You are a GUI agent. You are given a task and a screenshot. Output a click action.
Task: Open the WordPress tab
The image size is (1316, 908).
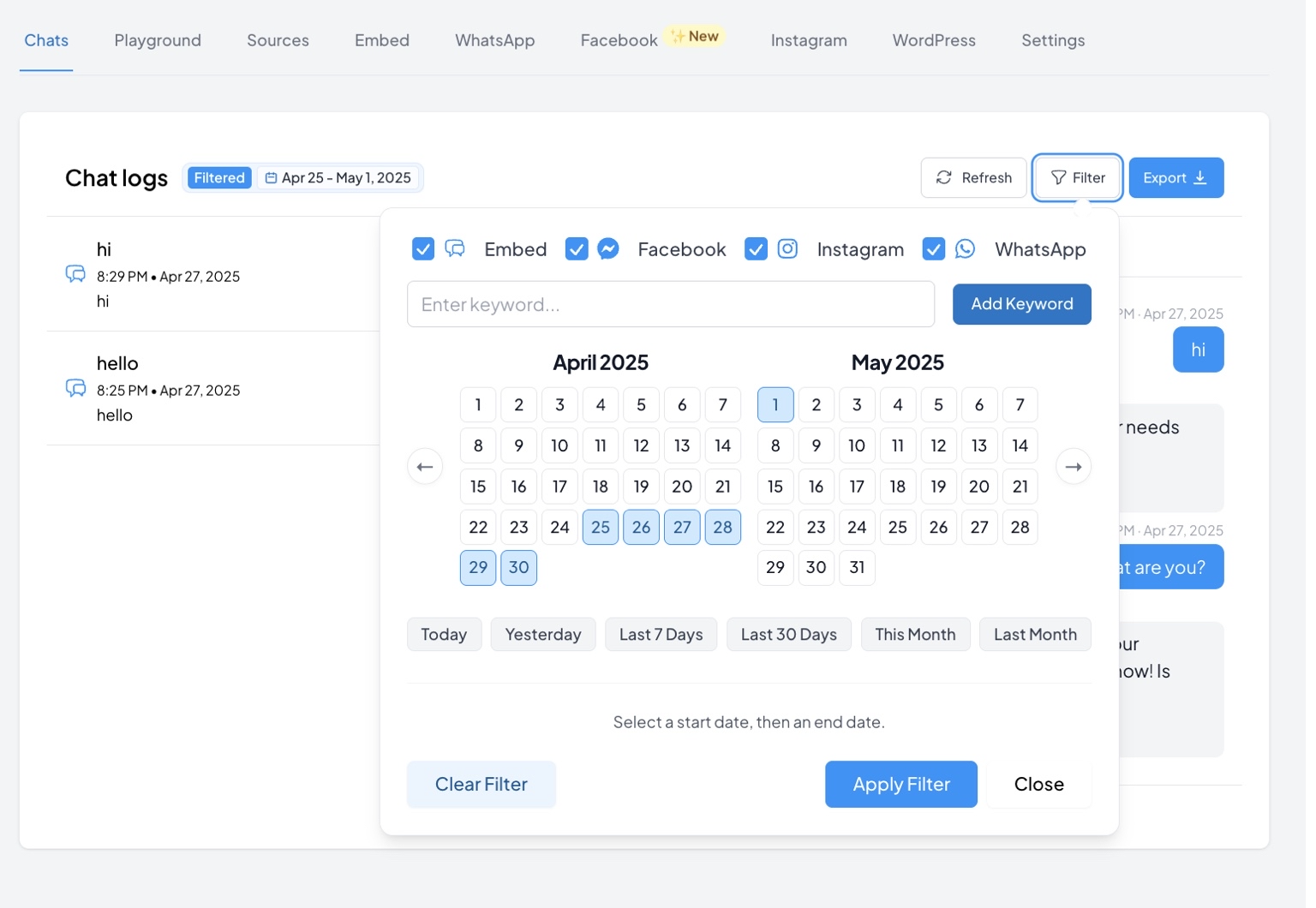click(934, 40)
